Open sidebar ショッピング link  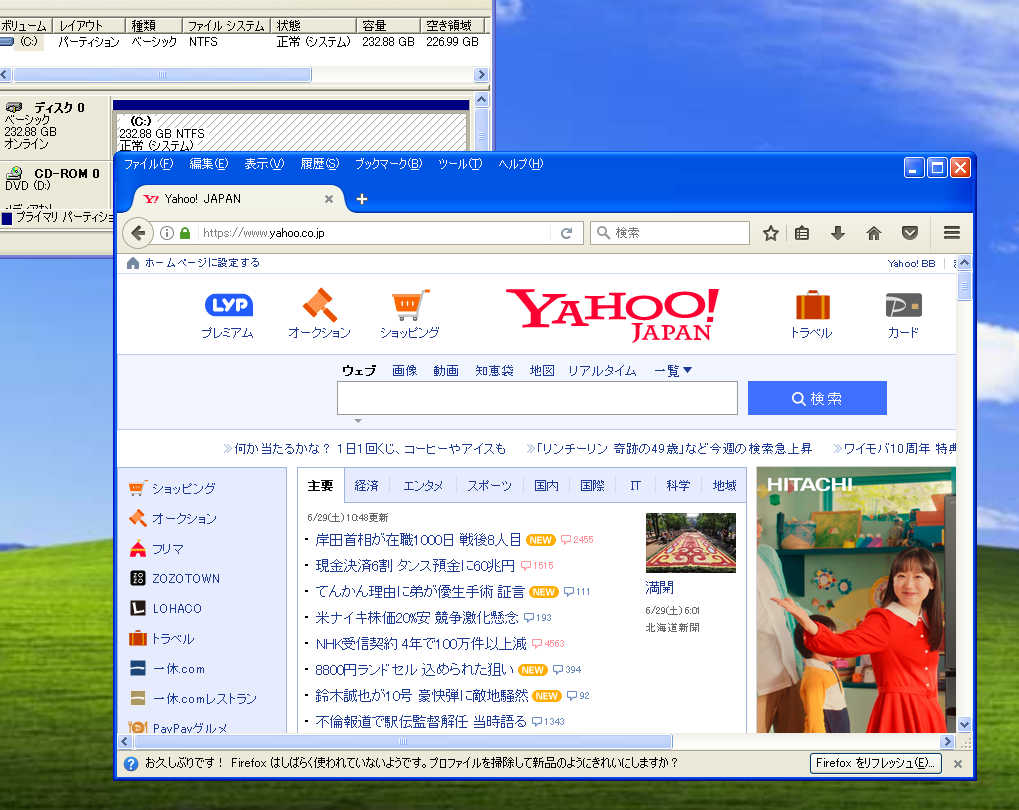click(183, 488)
